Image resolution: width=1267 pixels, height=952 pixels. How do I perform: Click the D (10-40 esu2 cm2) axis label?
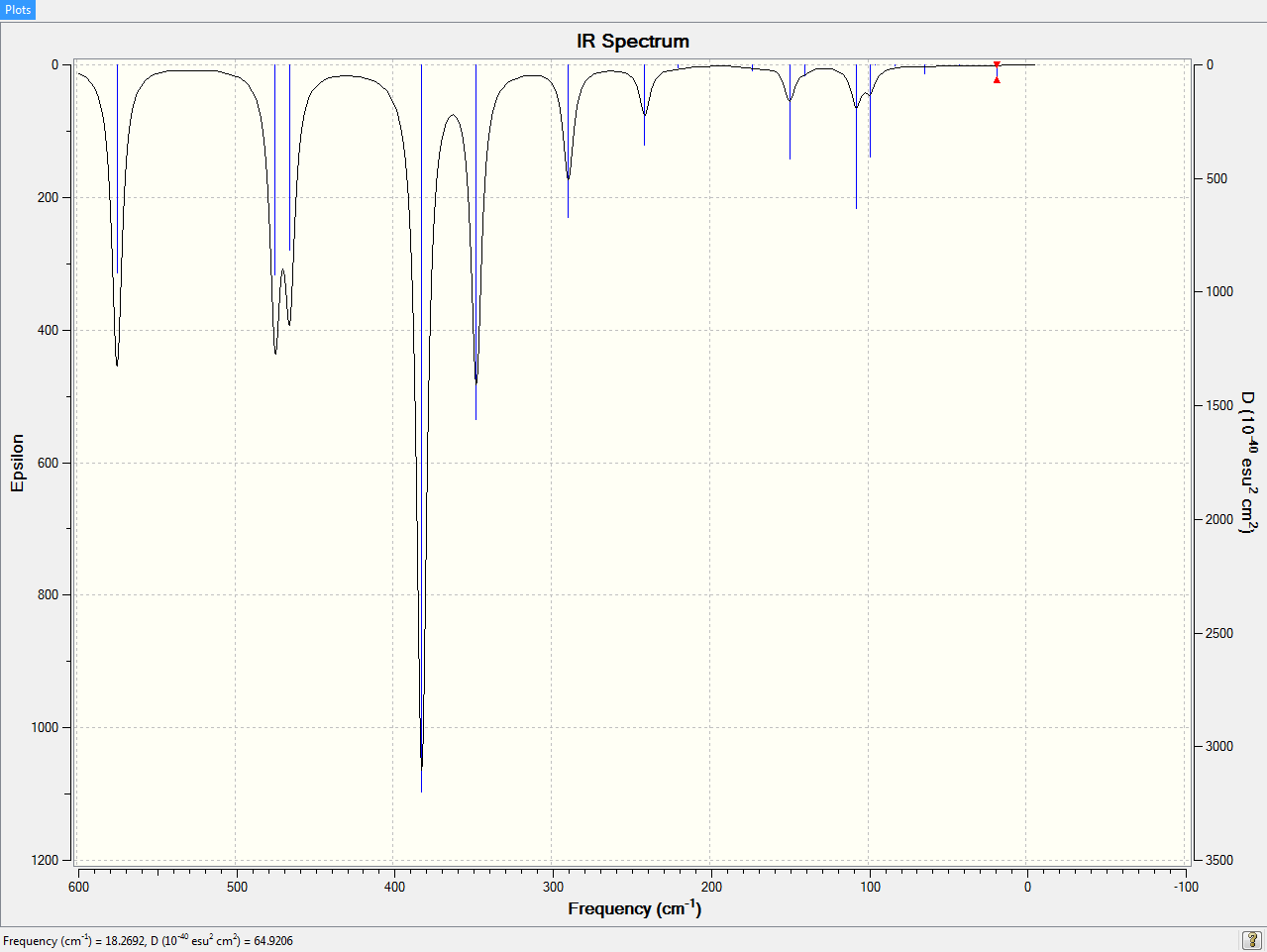[1249, 463]
